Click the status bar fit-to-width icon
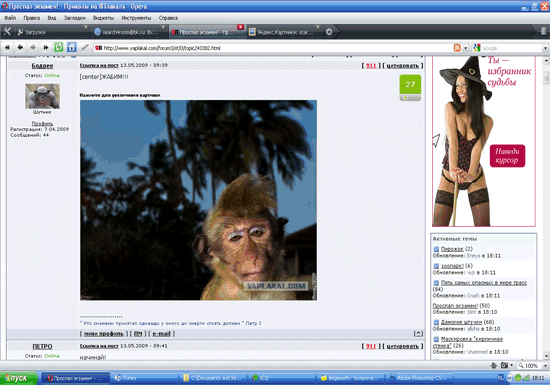The image size is (550, 385). pos(494,365)
